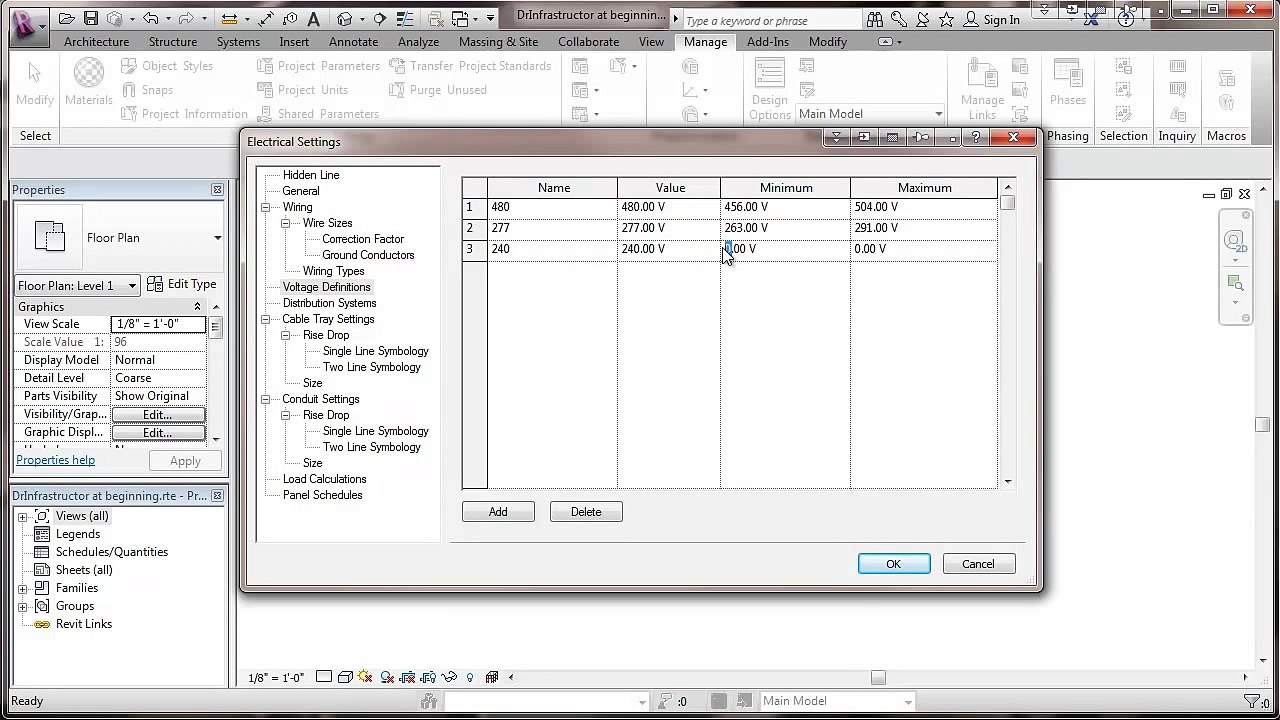
Task: Expand Families in the project browser
Action: [x=22, y=588]
